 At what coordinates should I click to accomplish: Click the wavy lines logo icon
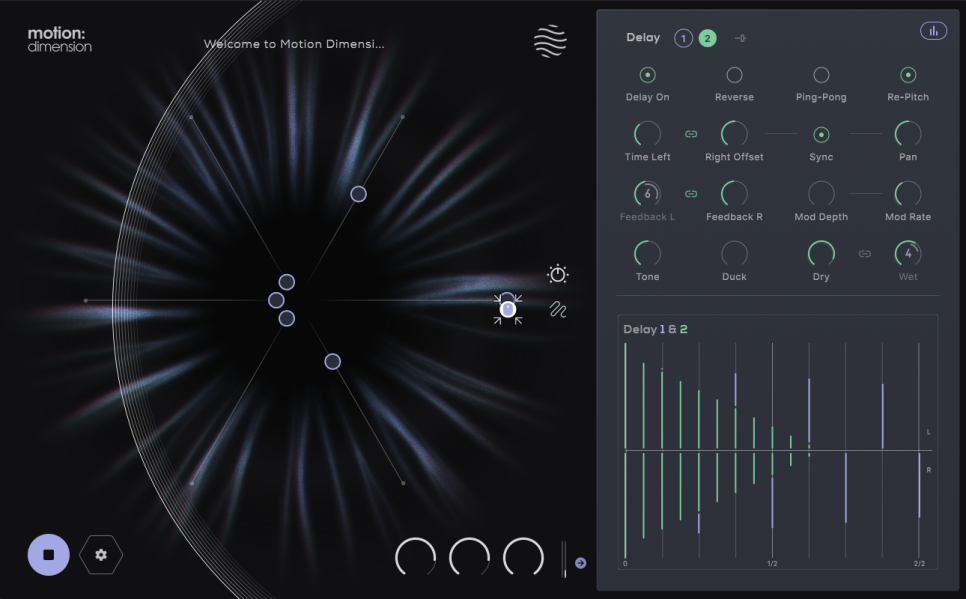click(x=550, y=41)
